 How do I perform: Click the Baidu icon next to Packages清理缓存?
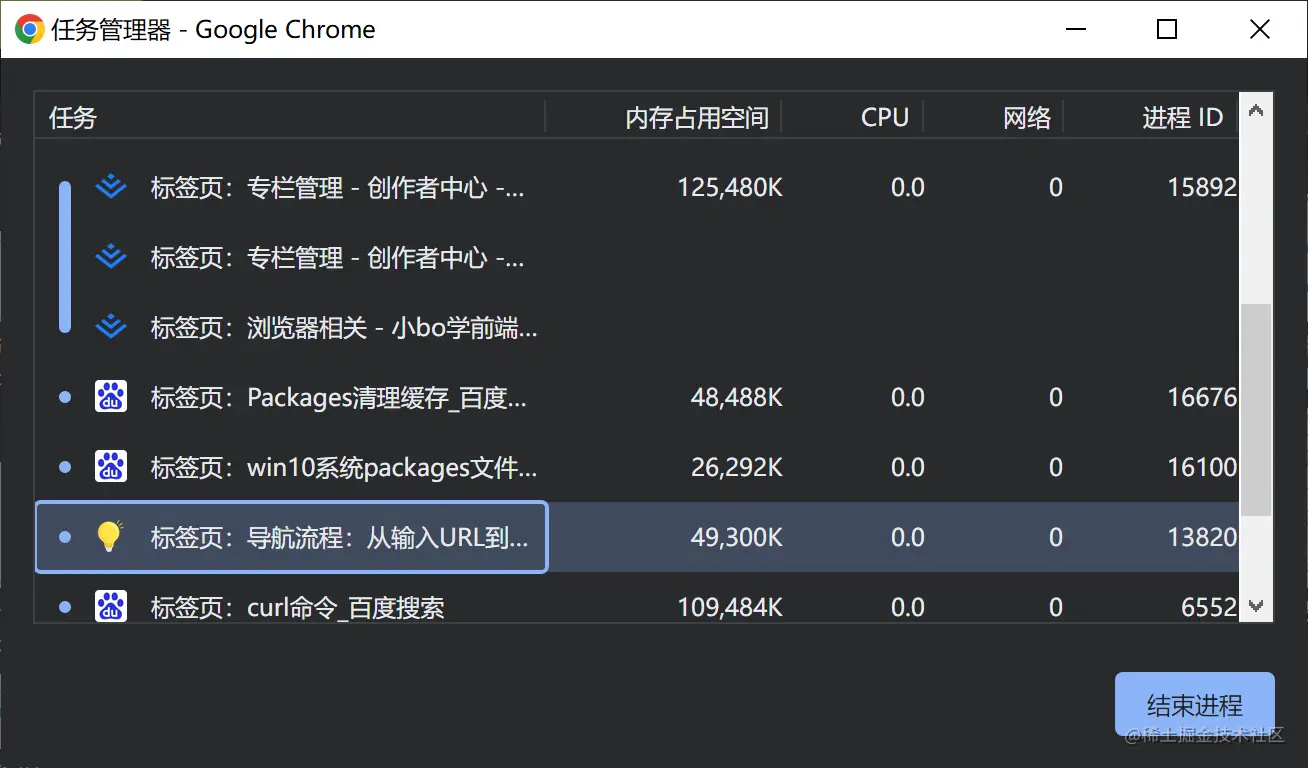click(111, 397)
